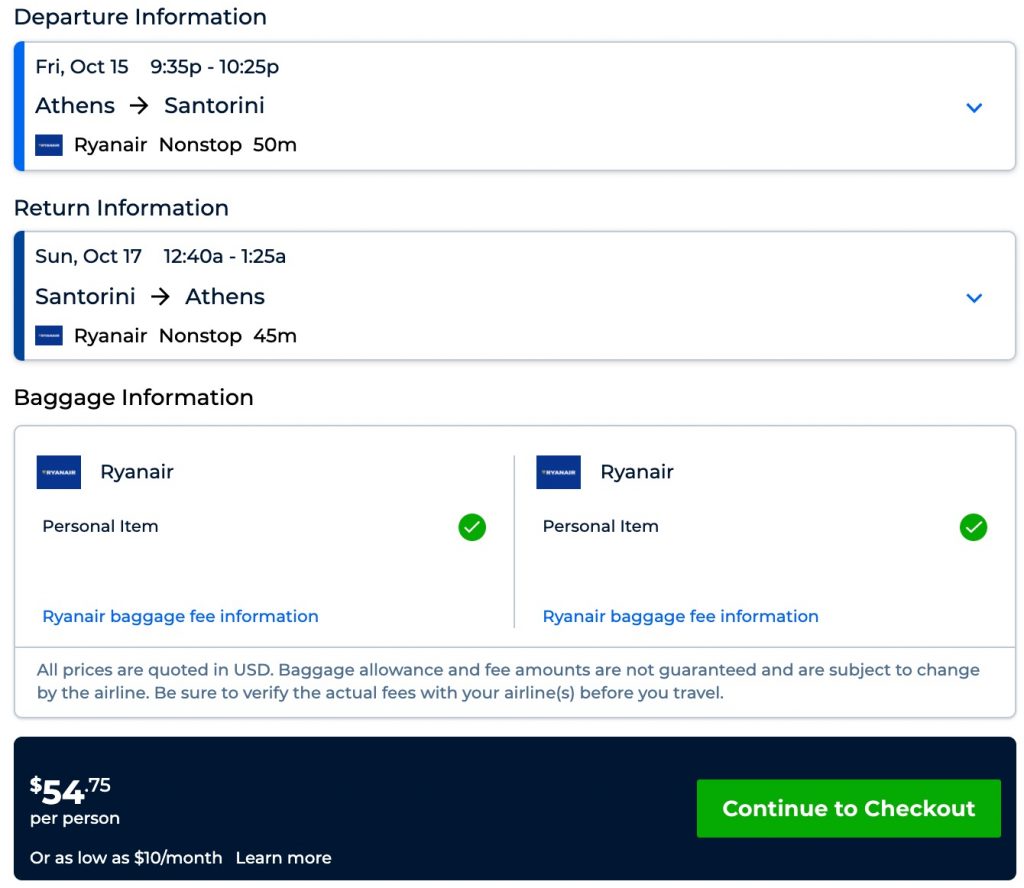
Task: Click green checkmark for left Personal Item
Action: (x=472, y=527)
